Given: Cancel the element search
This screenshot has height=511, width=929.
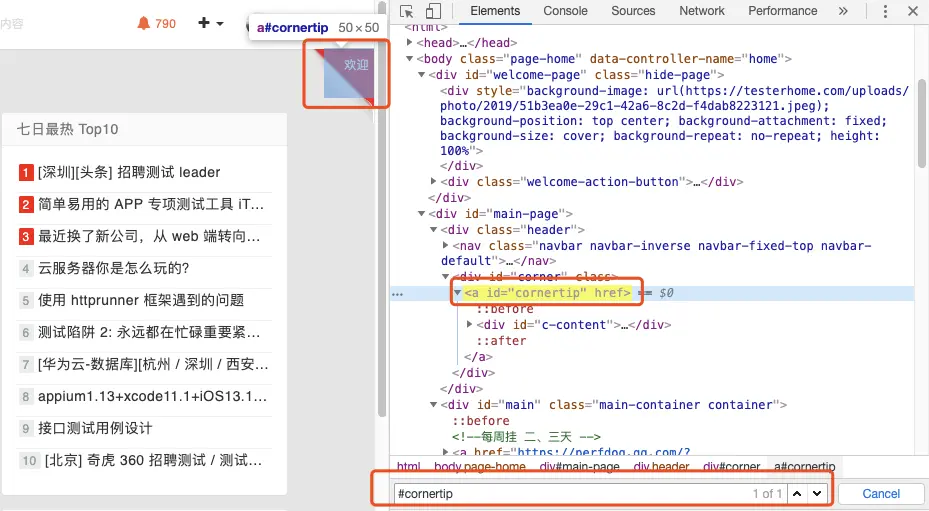Looking at the screenshot, I should [880, 494].
